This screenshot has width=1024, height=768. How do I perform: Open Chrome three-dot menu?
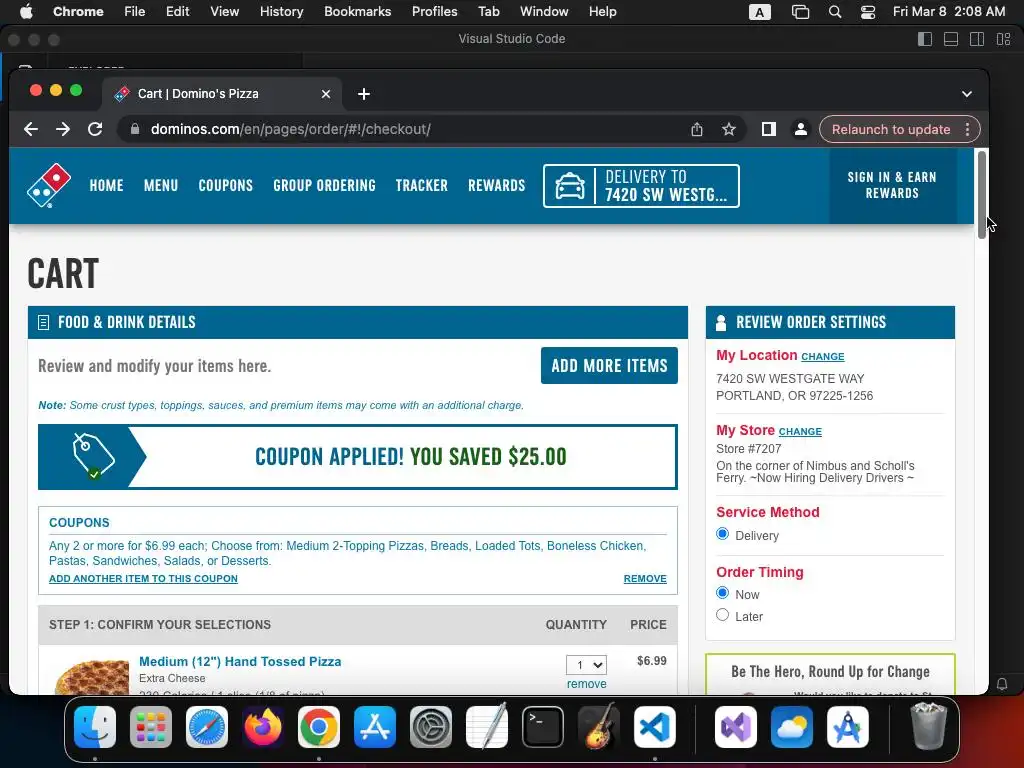pyautogui.click(x=967, y=129)
